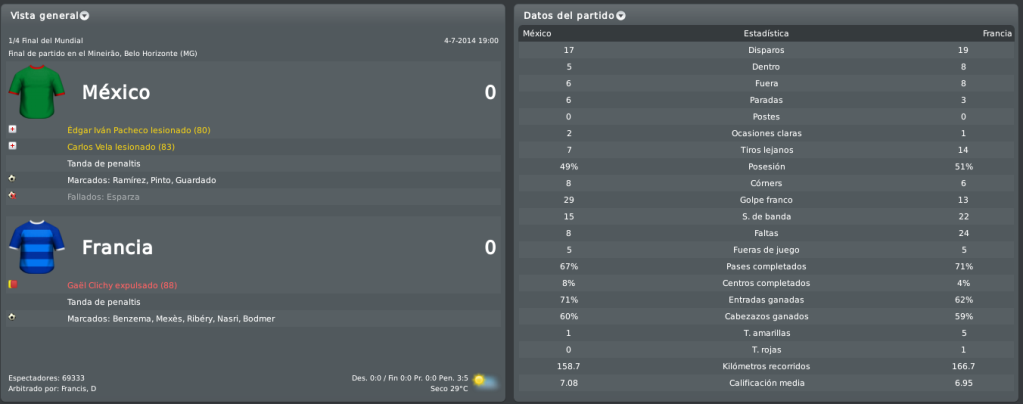The width and height of the screenshot is (1023, 404).
Task: Open the Vista general panel title
Action: point(44,15)
